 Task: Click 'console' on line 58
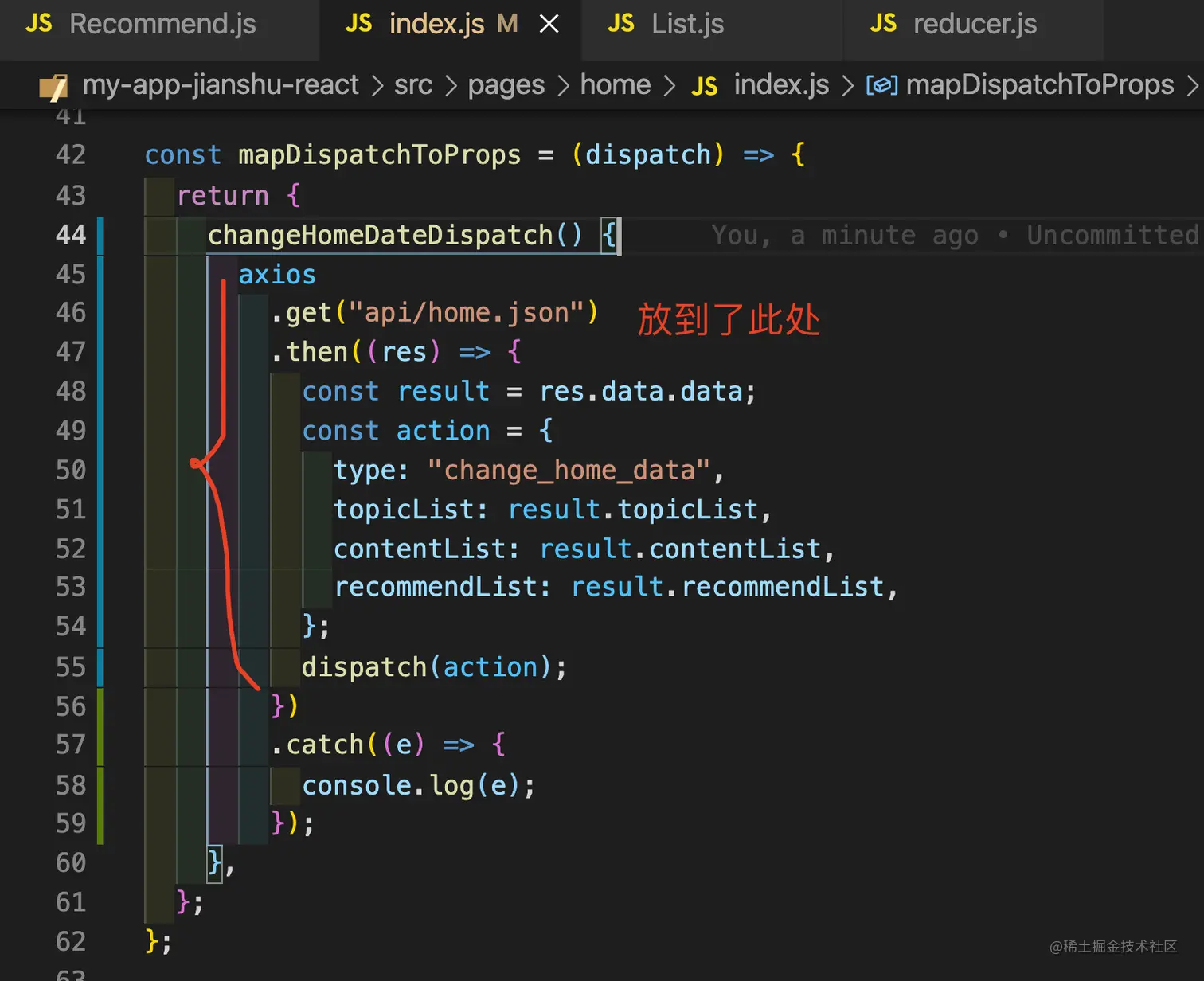(x=357, y=785)
